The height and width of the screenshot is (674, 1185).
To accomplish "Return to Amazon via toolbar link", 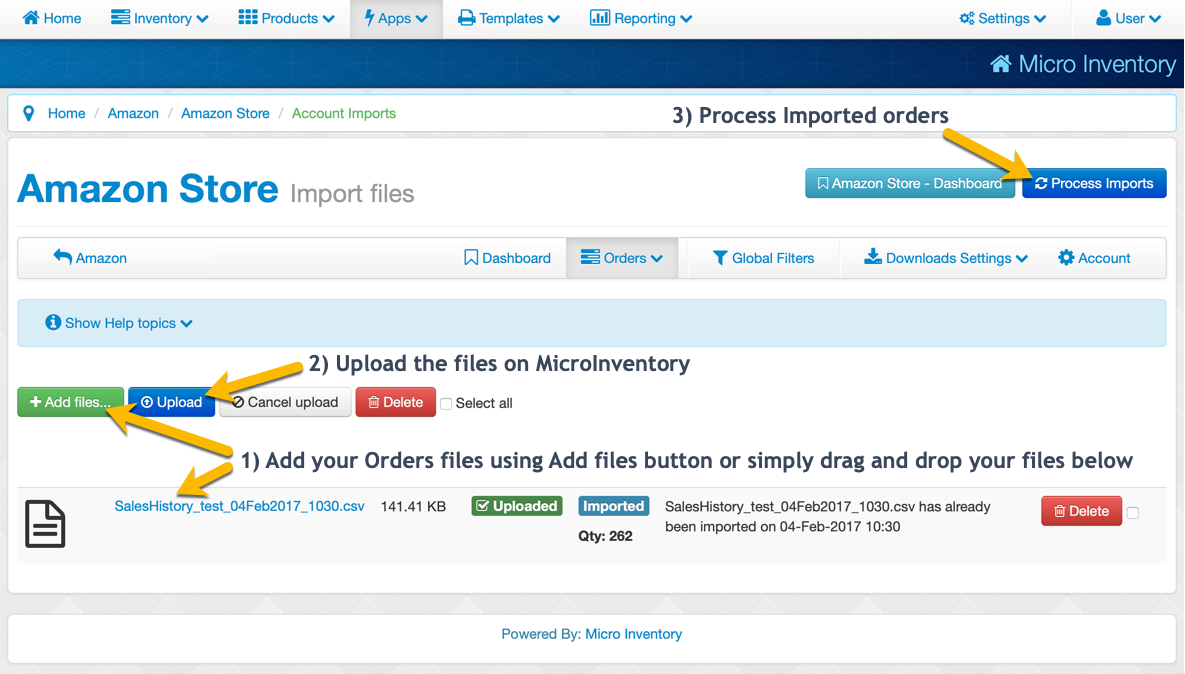I will (x=90, y=258).
